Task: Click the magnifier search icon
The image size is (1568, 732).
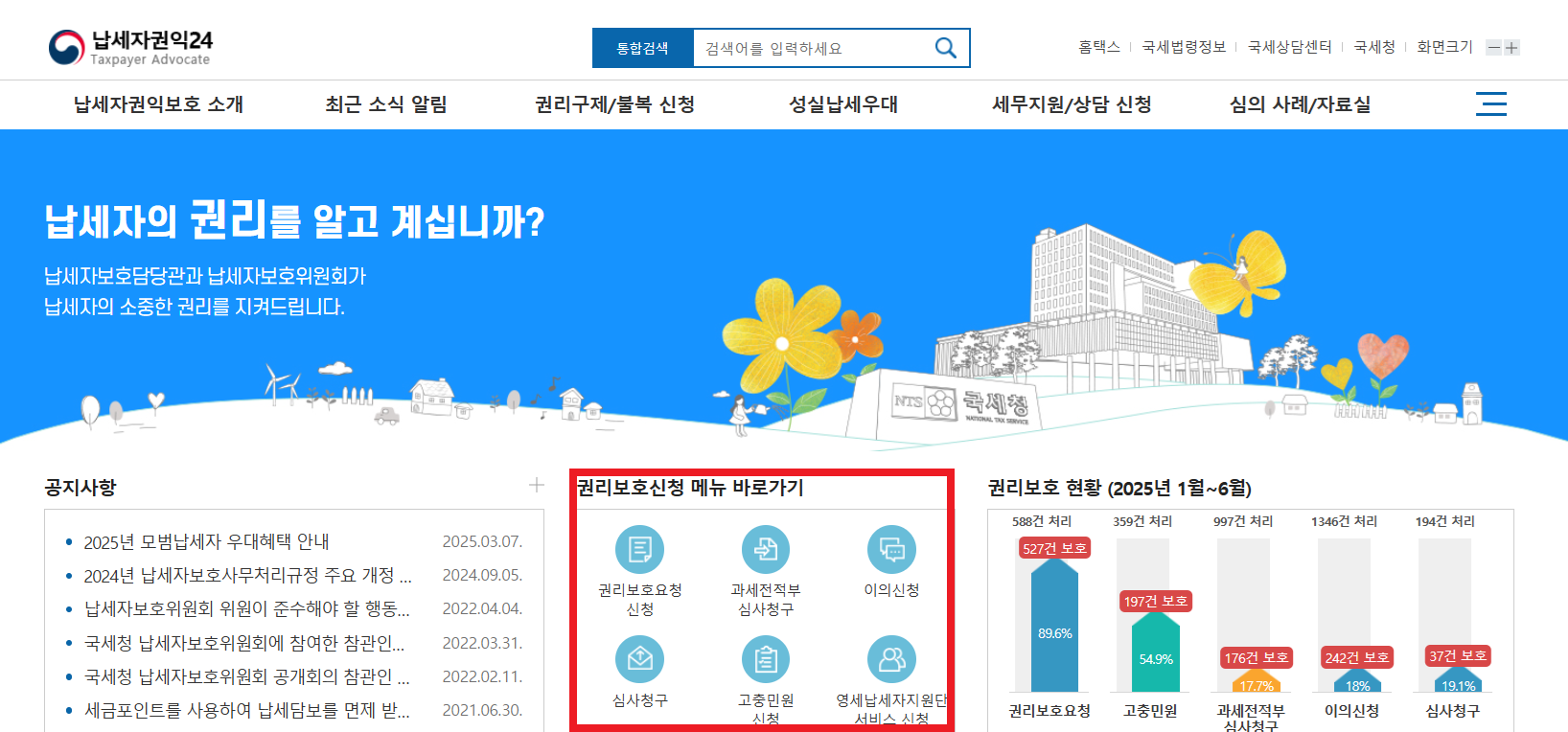Action: coord(945,48)
